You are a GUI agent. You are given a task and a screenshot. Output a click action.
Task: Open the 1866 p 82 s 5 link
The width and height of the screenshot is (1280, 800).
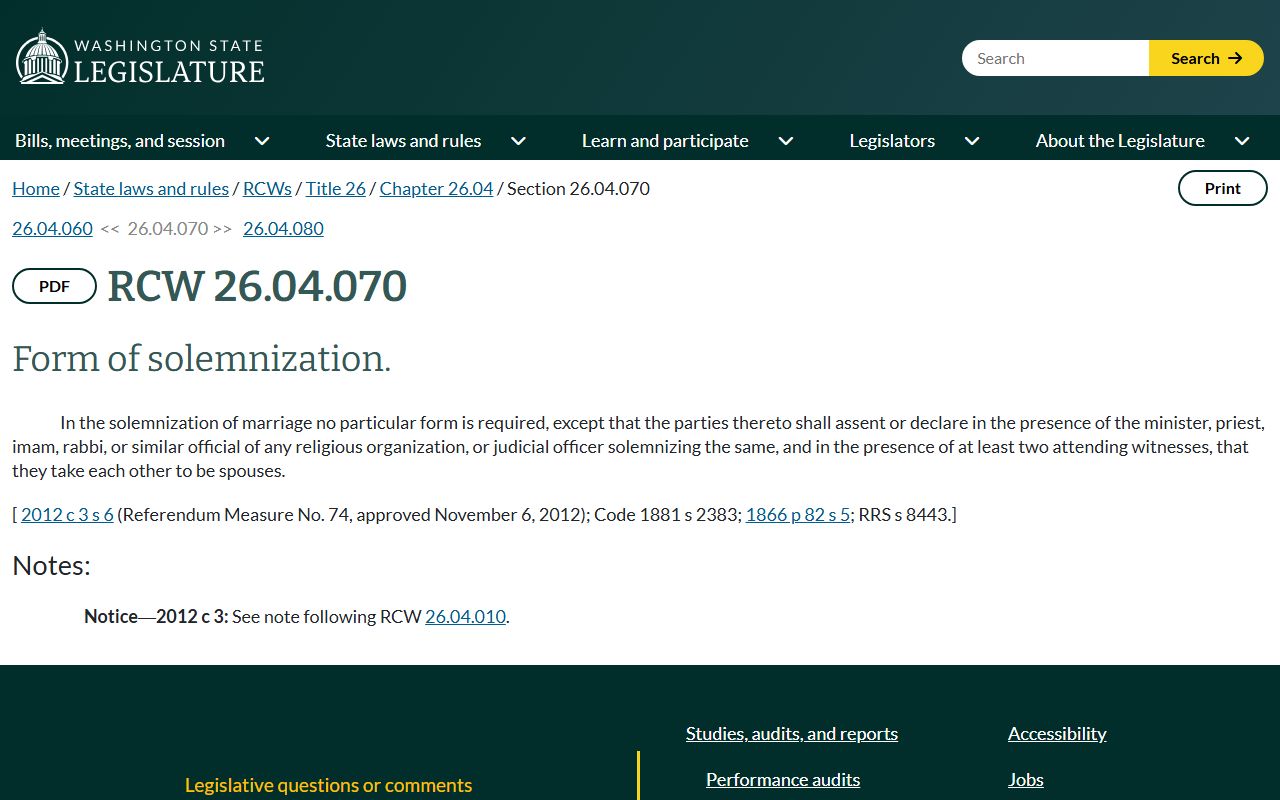click(798, 514)
